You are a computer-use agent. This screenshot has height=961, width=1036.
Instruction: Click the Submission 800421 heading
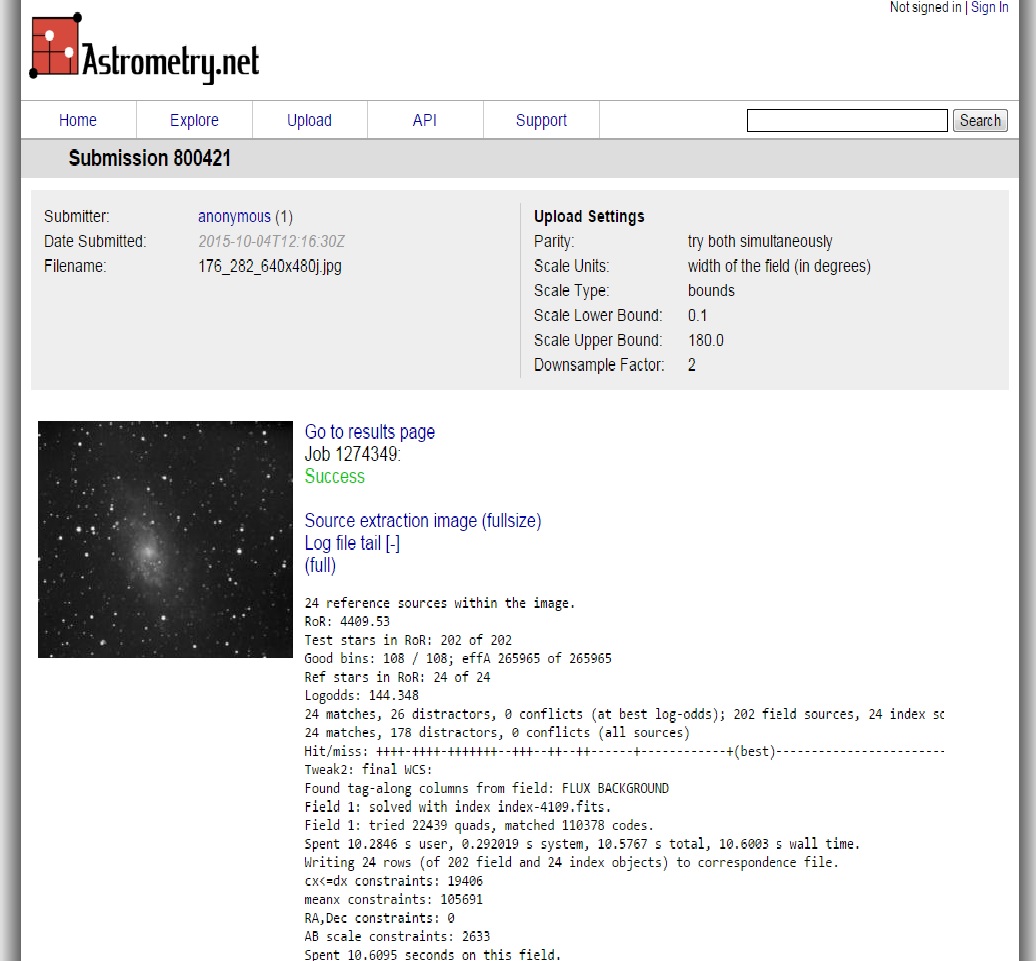[150, 159]
